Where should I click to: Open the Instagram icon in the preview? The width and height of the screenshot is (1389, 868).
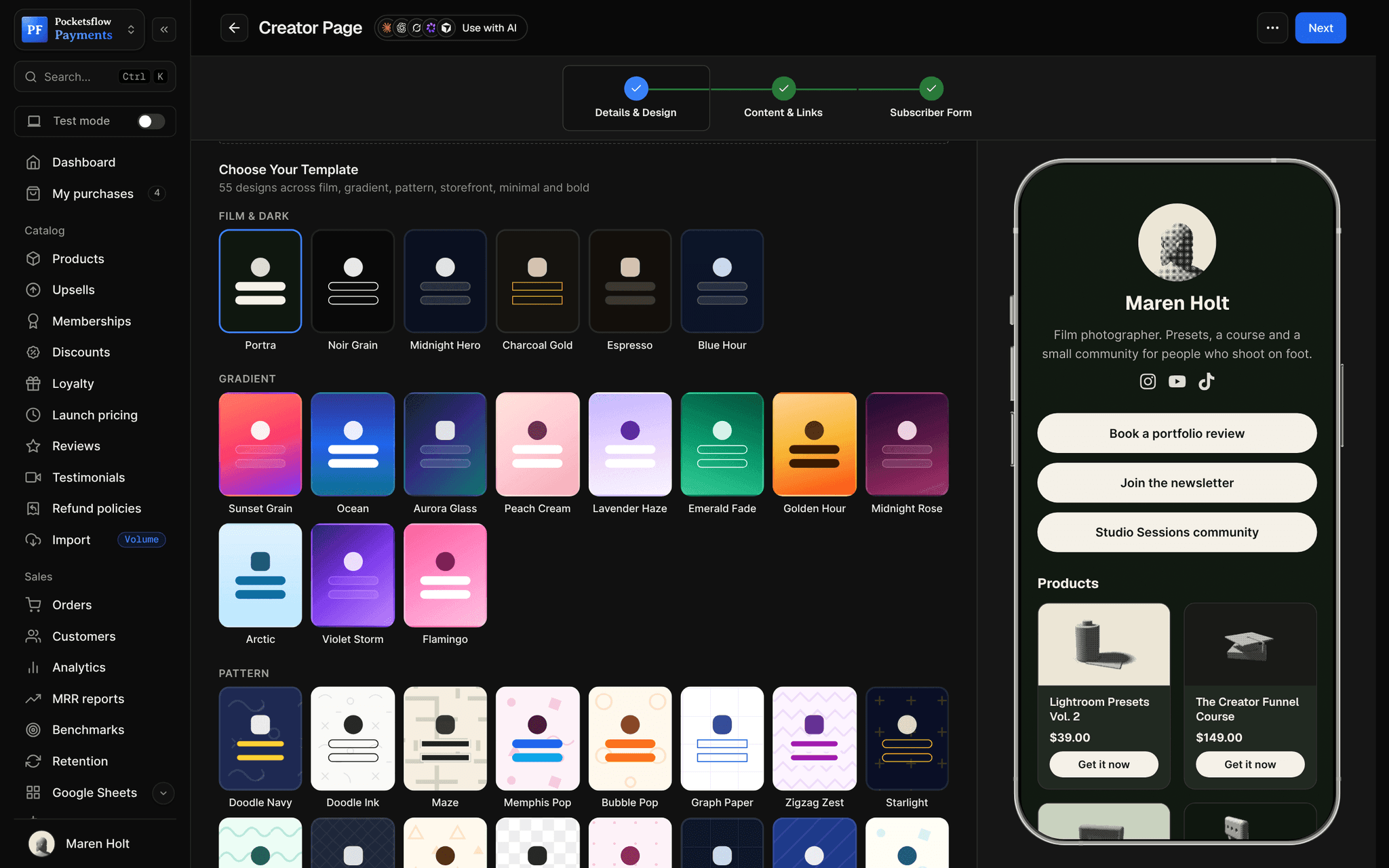pos(1148,381)
